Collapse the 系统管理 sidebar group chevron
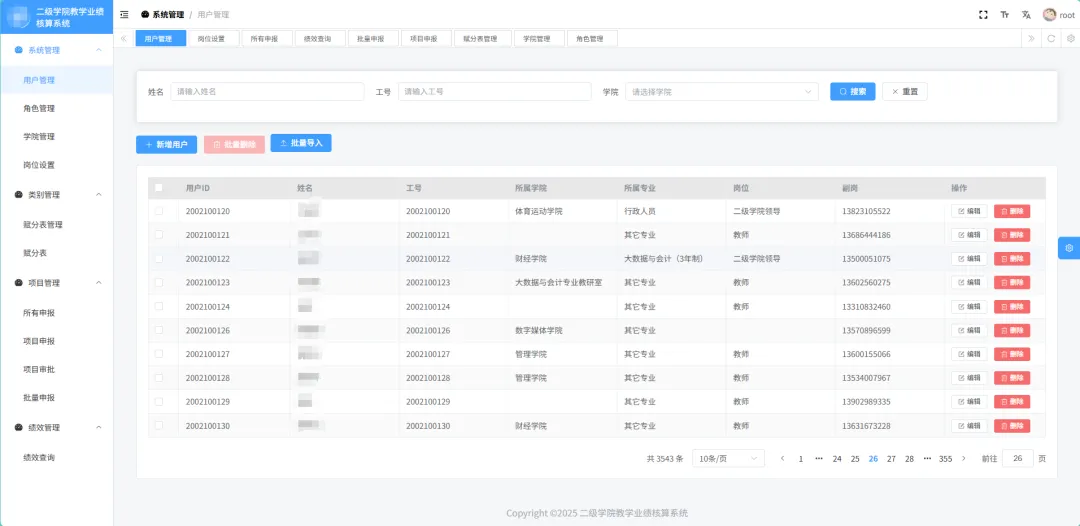 (x=98, y=50)
